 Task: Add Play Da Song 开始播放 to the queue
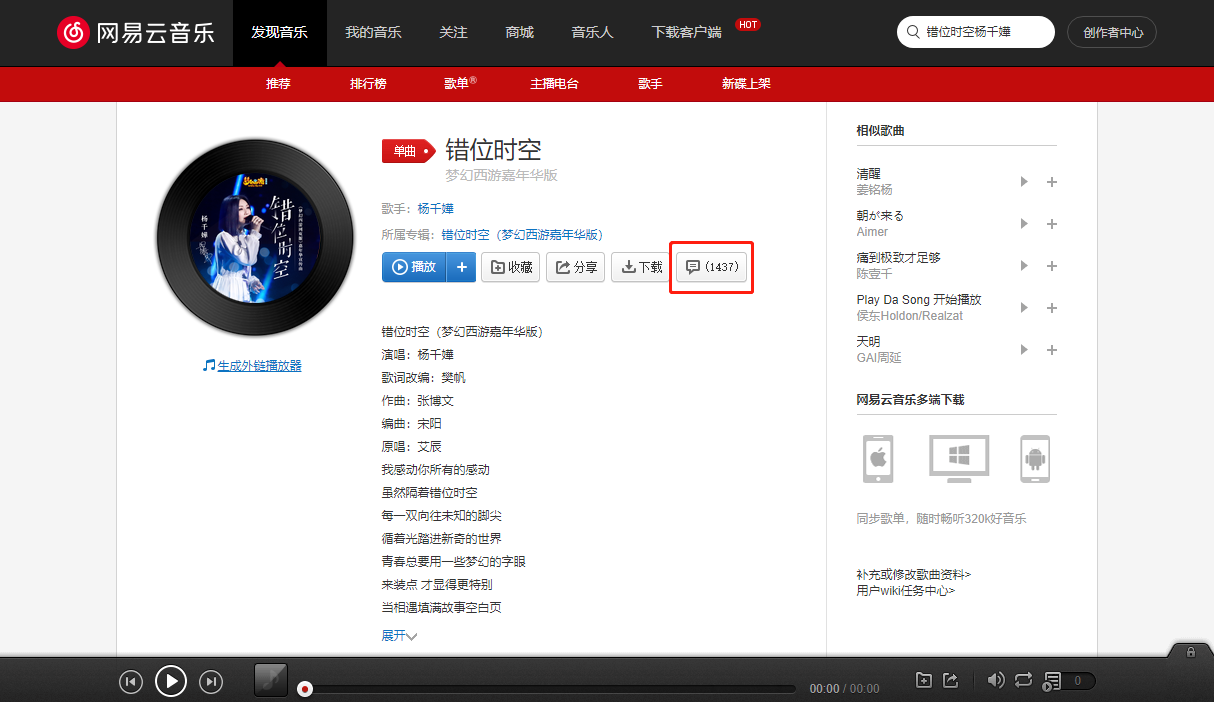click(1052, 308)
